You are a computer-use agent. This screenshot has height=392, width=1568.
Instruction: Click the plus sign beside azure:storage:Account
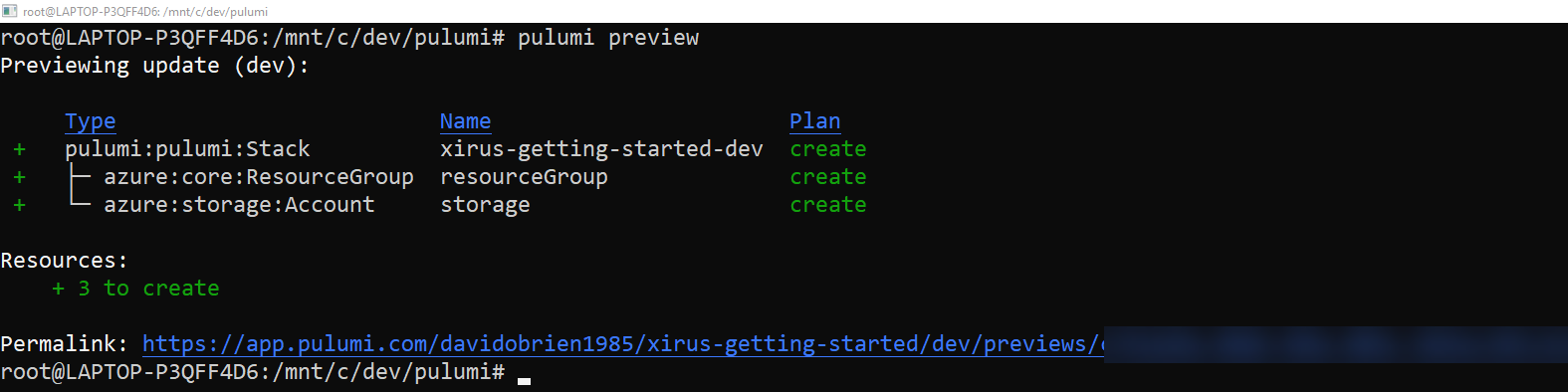click(19, 205)
